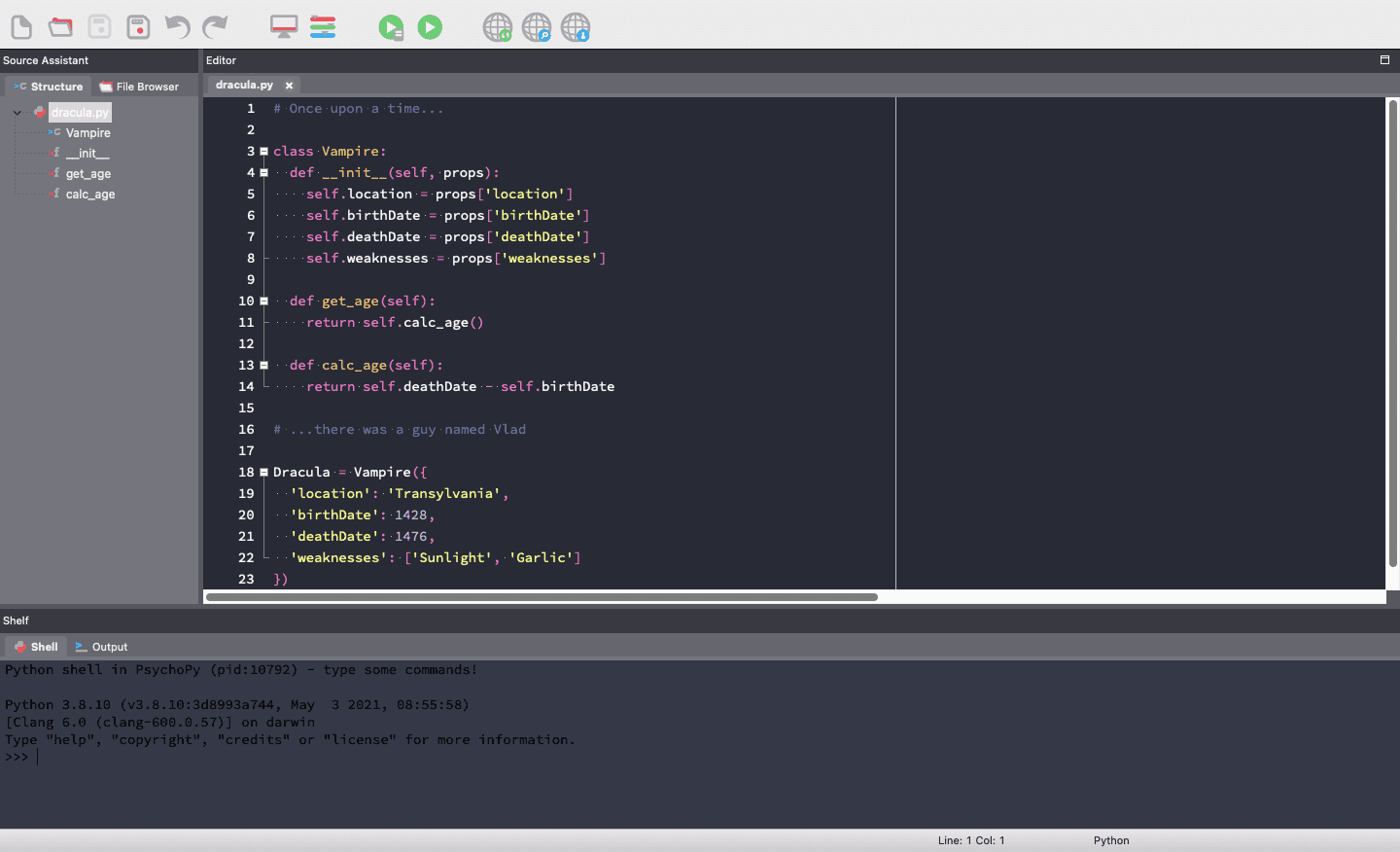Image resolution: width=1400 pixels, height=852 pixels.
Task: Undo the last edit
Action: coord(177,27)
